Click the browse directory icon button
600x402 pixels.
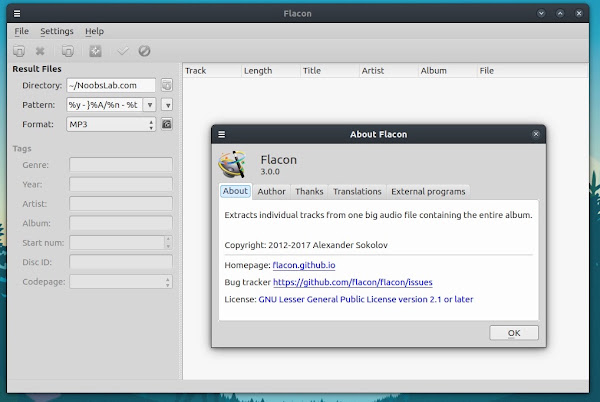pos(166,85)
